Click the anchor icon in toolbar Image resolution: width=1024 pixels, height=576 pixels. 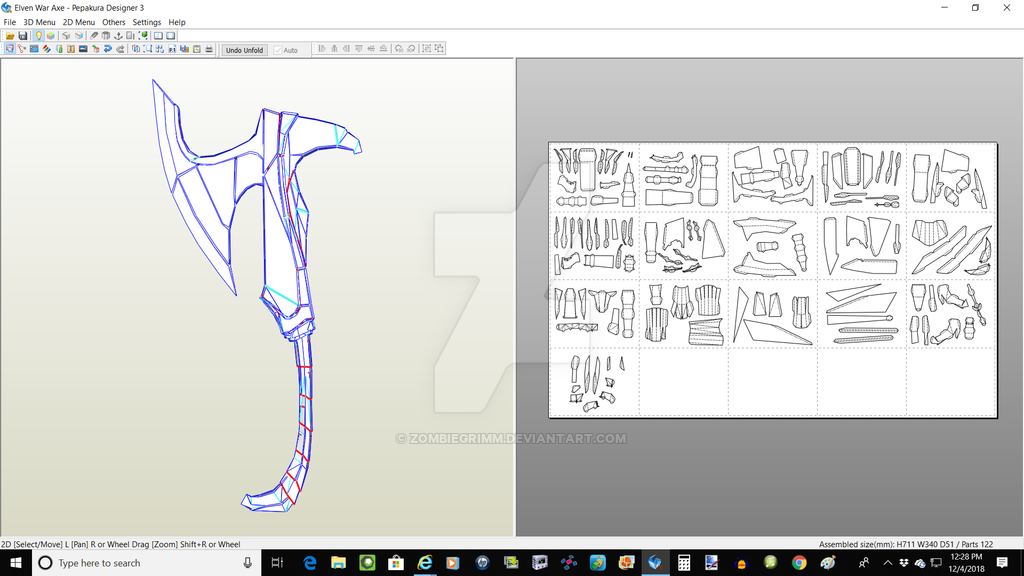[118, 36]
